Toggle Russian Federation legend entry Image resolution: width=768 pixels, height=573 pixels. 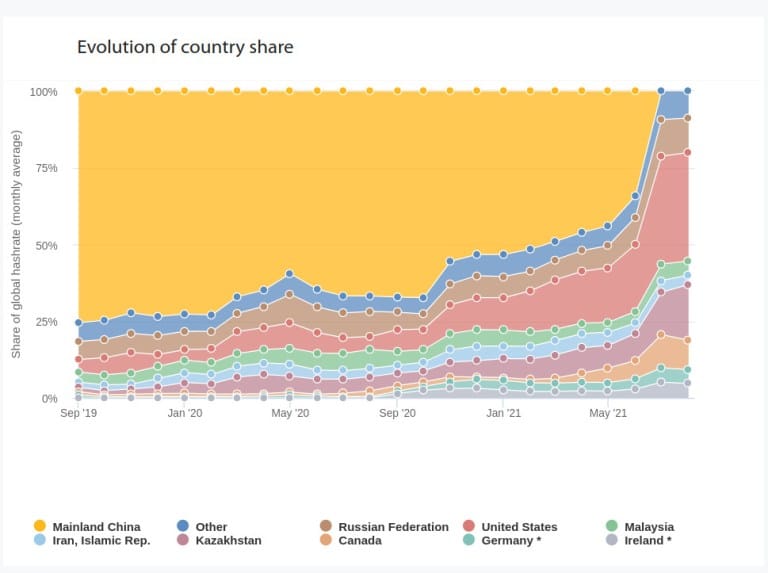384,526
